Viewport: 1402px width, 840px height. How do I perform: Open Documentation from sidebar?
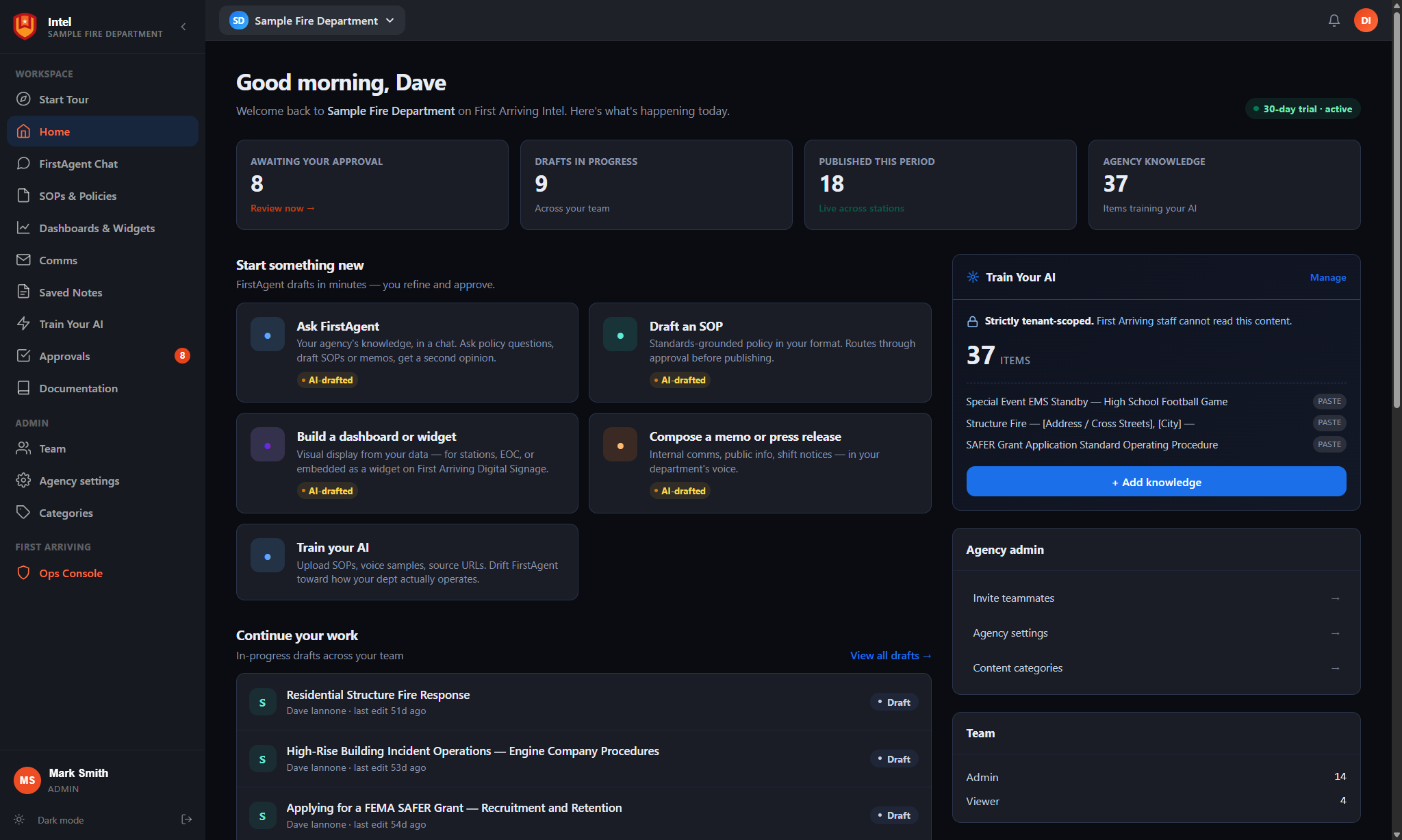[103, 388]
